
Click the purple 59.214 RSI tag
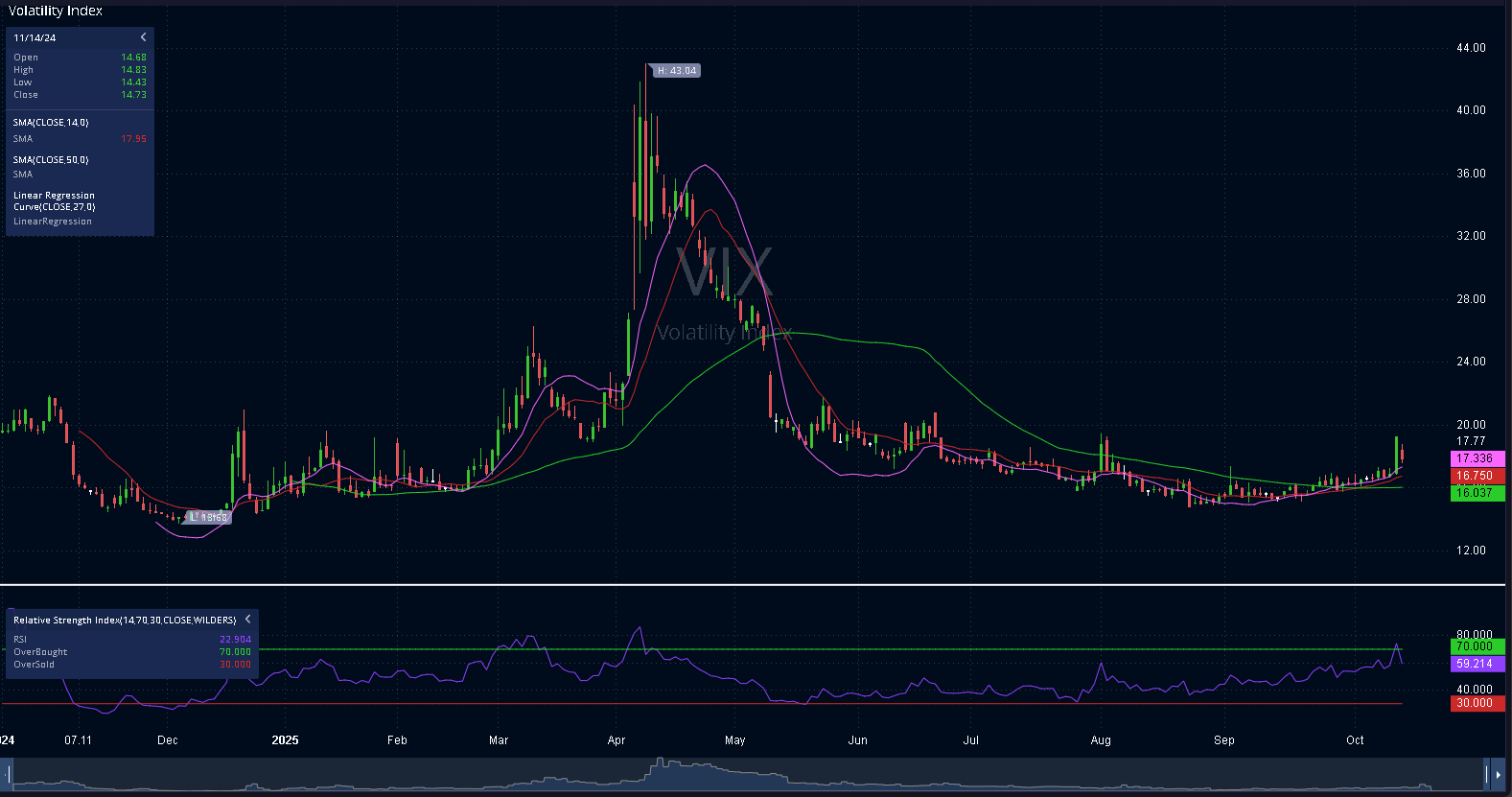[x=1477, y=664]
